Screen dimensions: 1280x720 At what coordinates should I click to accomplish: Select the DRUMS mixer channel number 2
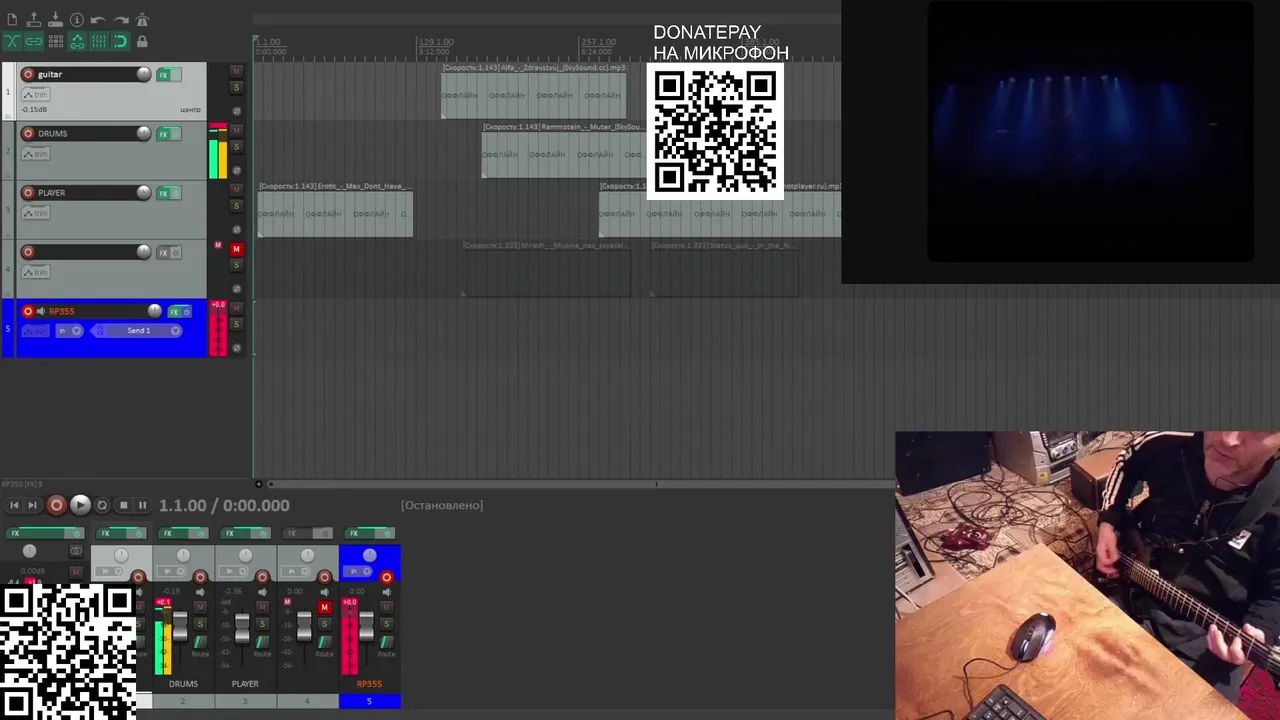click(183, 701)
